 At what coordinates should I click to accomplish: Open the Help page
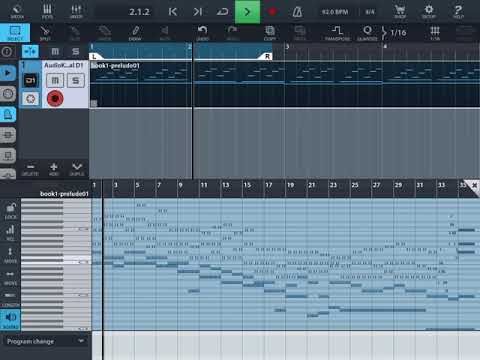(458, 12)
